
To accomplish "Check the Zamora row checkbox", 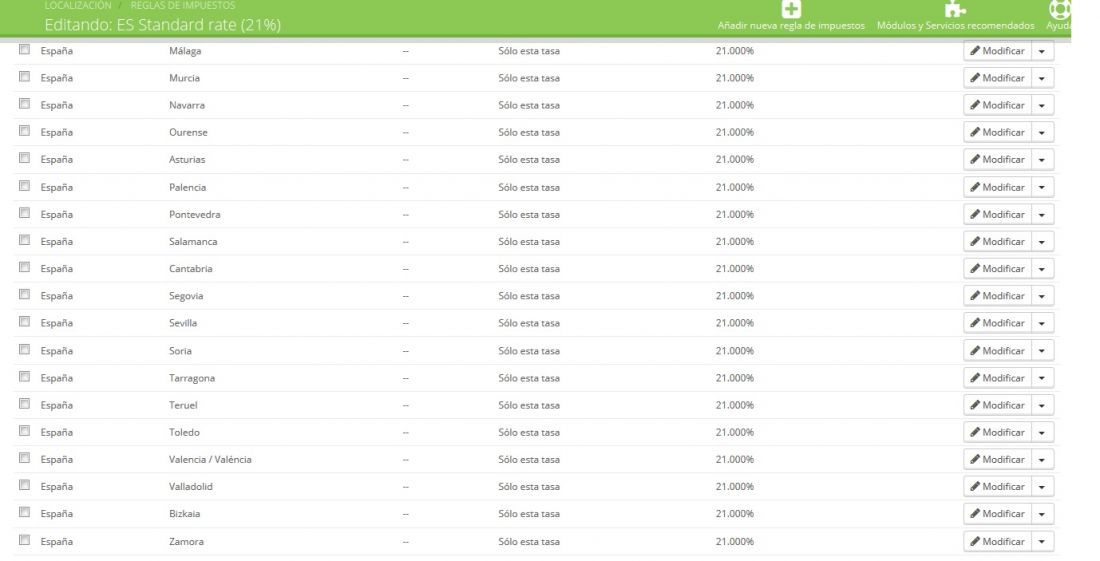I will 25,540.
